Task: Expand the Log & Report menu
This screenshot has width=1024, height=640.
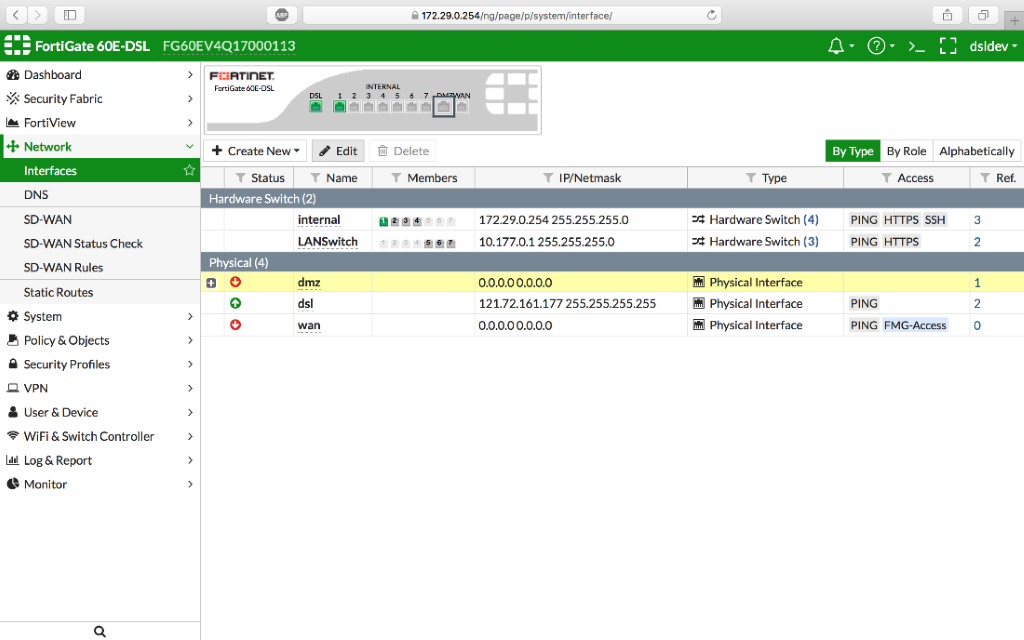Action: (x=99, y=460)
